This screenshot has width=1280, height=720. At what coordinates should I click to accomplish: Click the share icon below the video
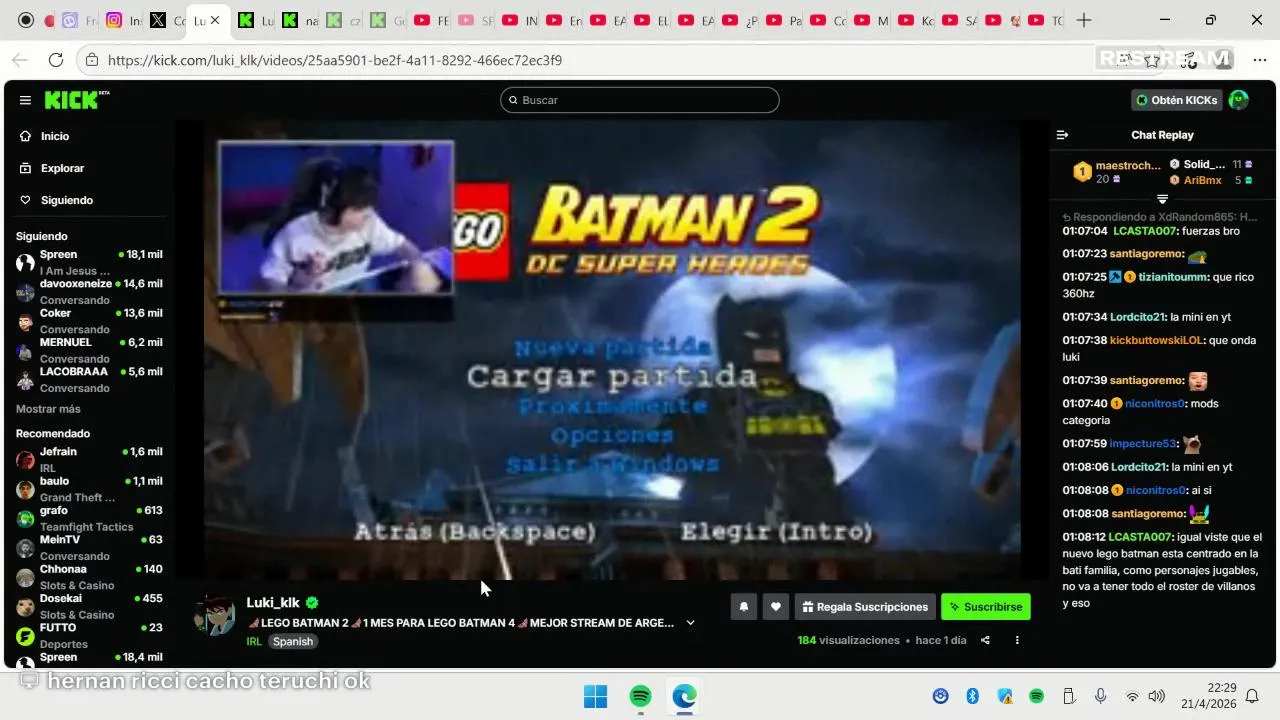tap(985, 640)
